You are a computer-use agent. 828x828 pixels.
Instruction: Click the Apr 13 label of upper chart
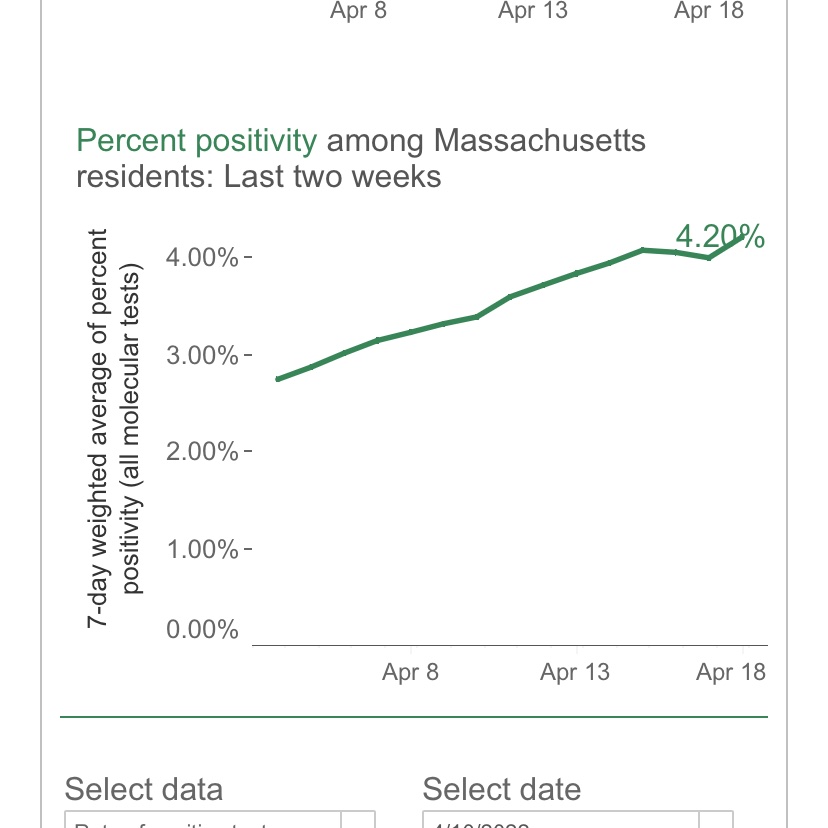(x=533, y=11)
